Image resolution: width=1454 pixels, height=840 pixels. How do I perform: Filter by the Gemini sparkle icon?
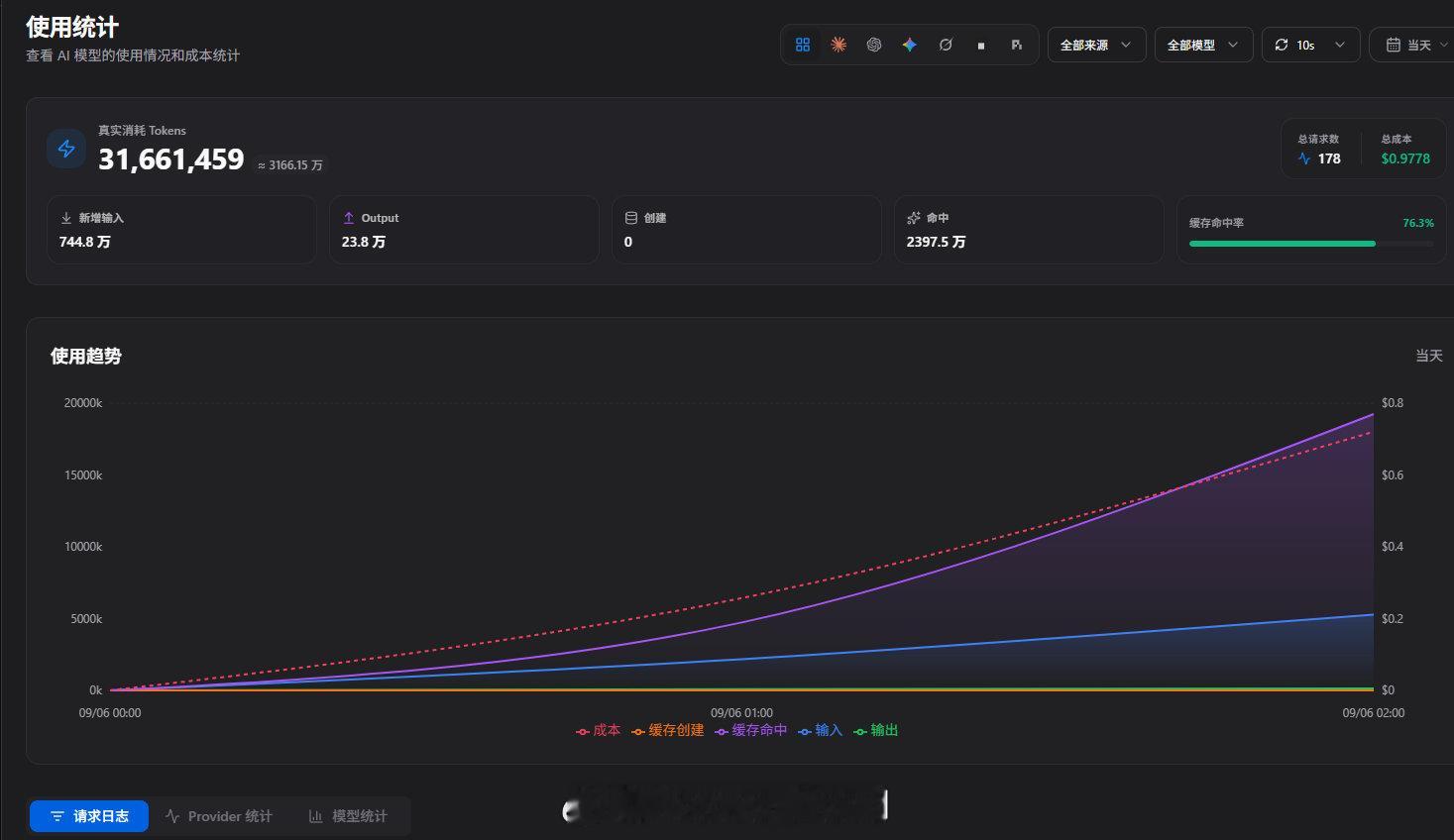910,45
